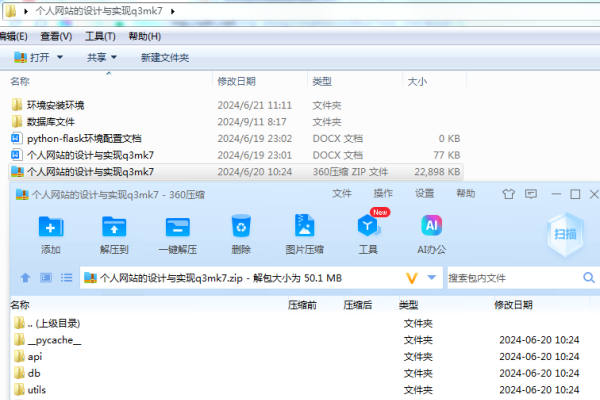Image resolution: width=600 pixels, height=400 pixels.
Task: Go up one level with the up arrow icon
Action: (x=25, y=278)
